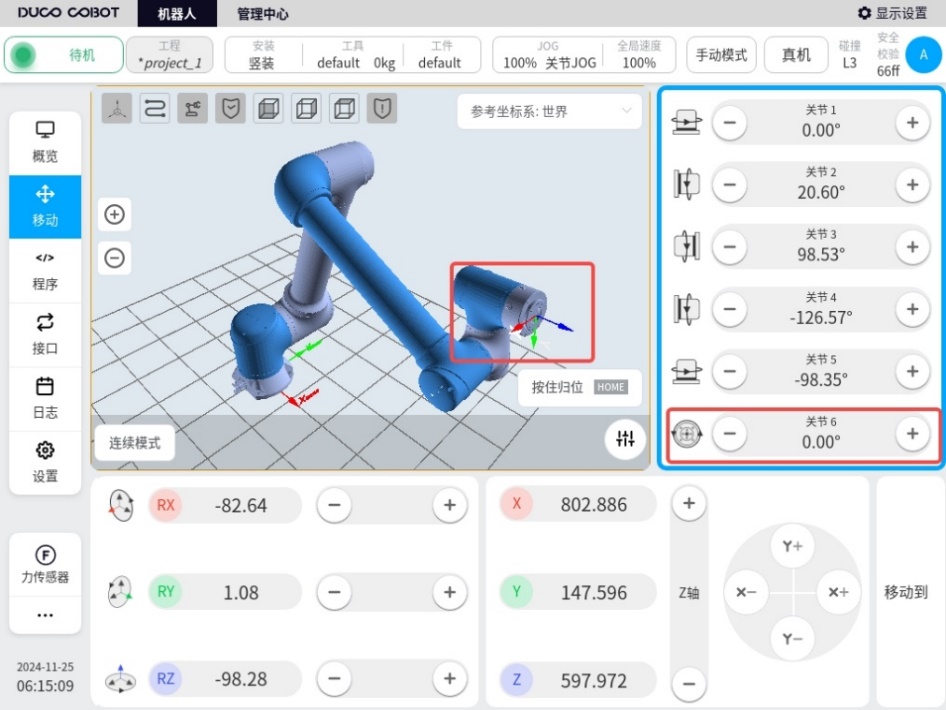Image resolution: width=946 pixels, height=710 pixels.
Task: Toggle the 手动模式 manual mode button
Action: pyautogui.click(x=722, y=55)
